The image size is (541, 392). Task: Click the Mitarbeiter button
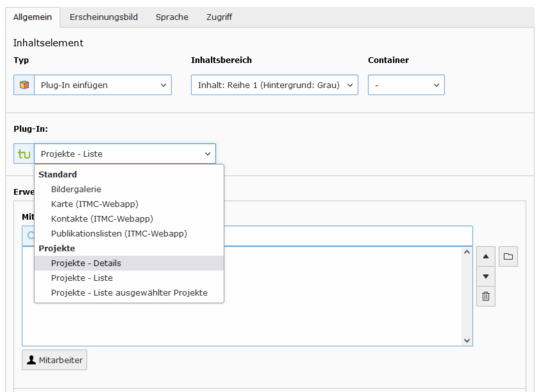55,360
